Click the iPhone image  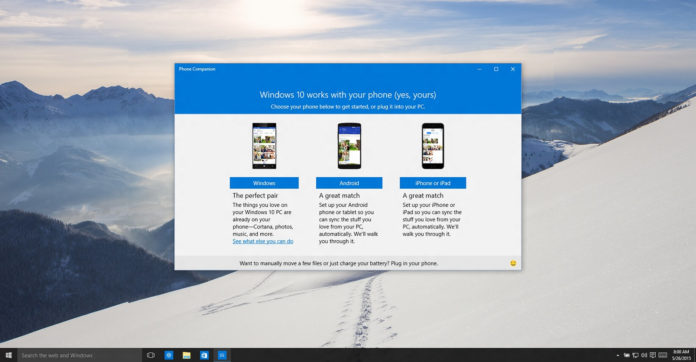(x=433, y=146)
